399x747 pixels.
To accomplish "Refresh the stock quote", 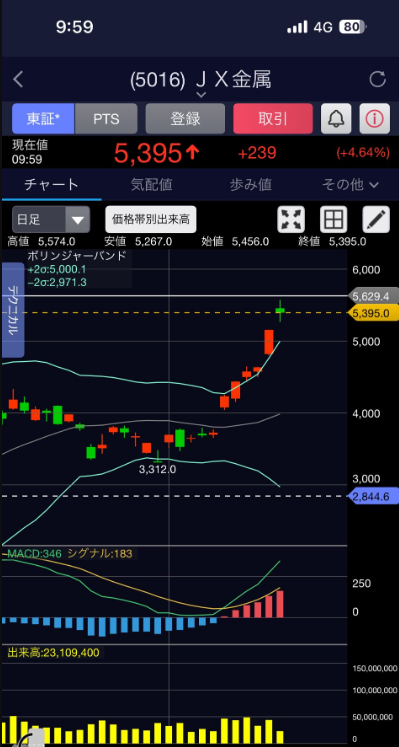I will 378,79.
